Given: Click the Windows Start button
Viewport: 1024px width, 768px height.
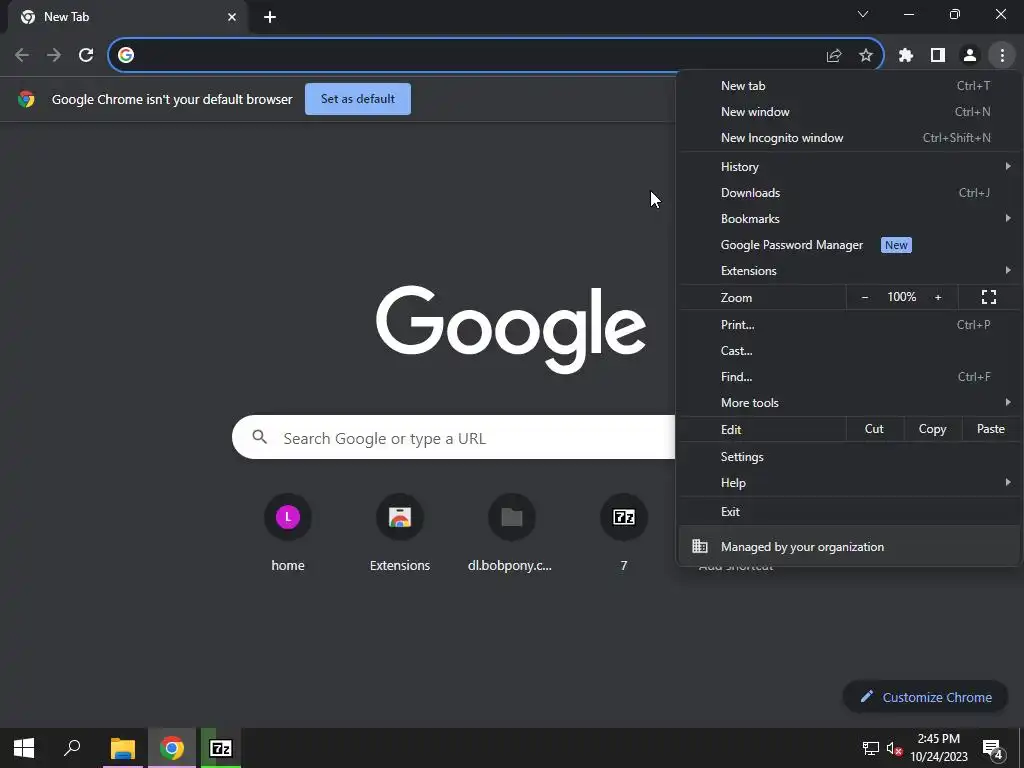Looking at the screenshot, I should tap(24, 748).
